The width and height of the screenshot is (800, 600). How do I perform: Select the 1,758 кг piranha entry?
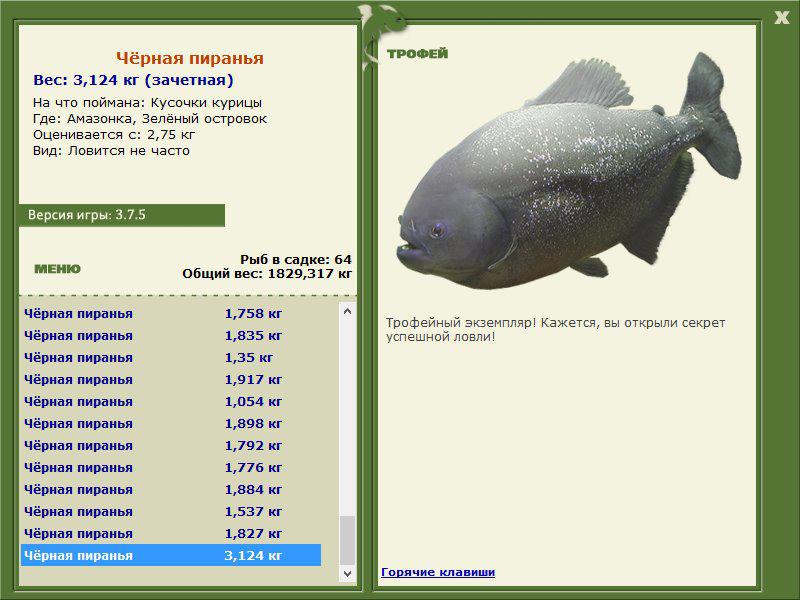[170, 313]
